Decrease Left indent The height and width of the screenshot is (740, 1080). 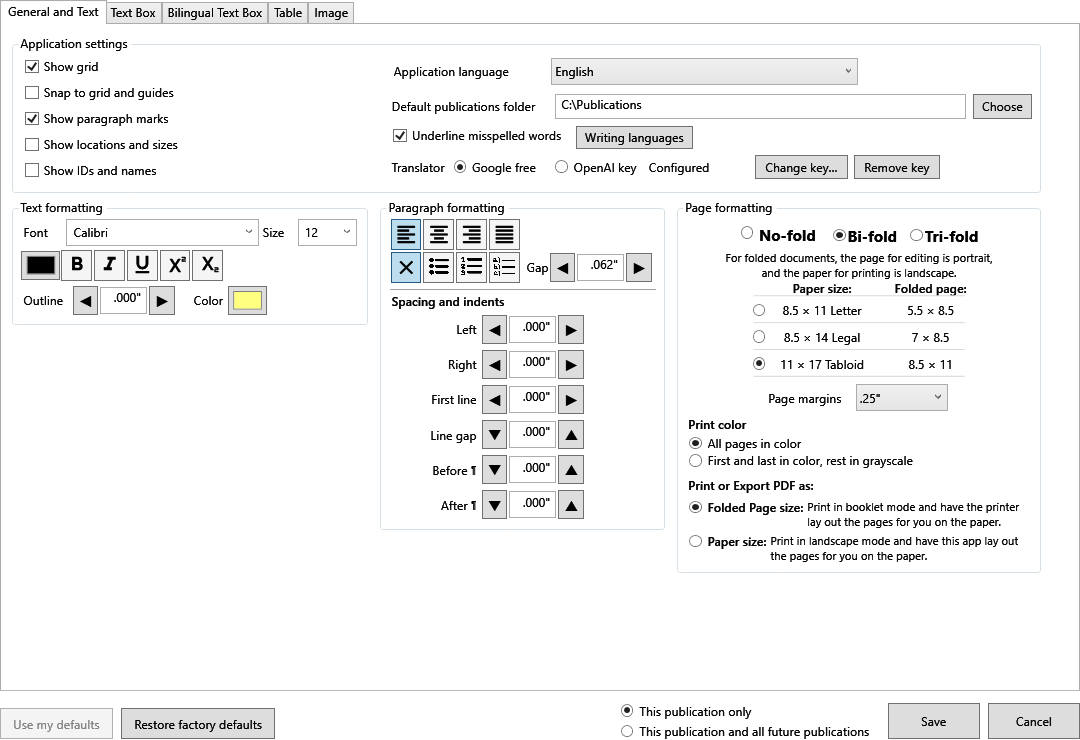pyautogui.click(x=495, y=330)
